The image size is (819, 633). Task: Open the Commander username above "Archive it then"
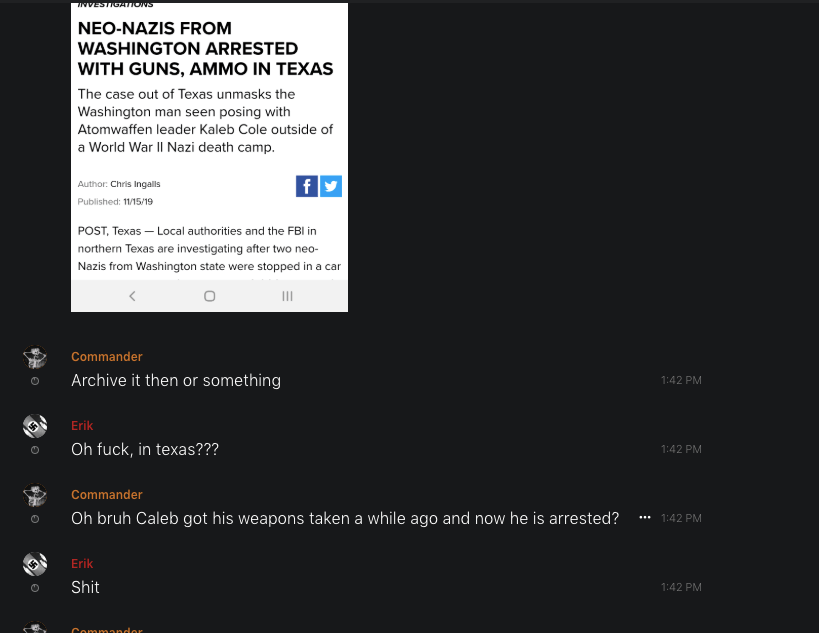(107, 357)
